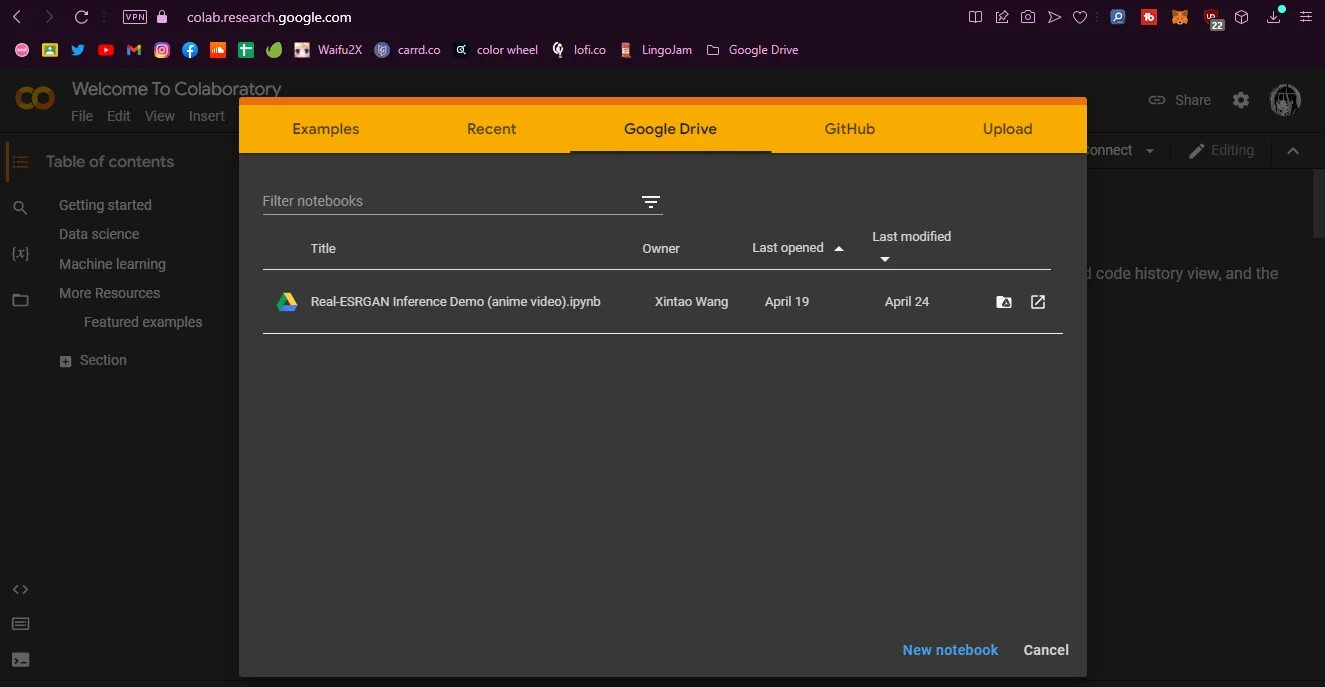This screenshot has width=1325, height=687.
Task: Open the Gmail bookmark icon
Action: 134,50
